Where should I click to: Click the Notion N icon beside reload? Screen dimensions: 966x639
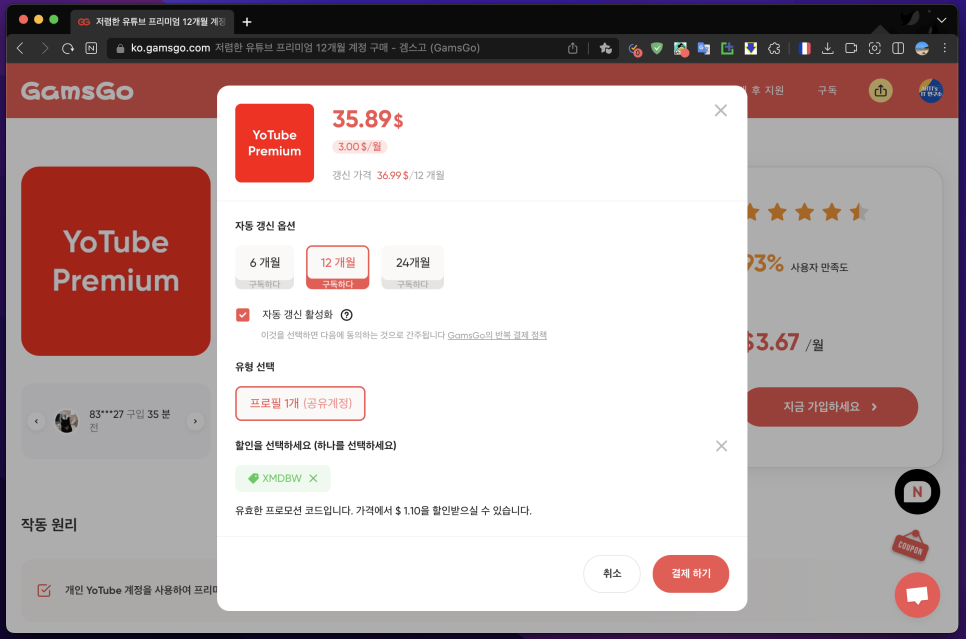91,48
